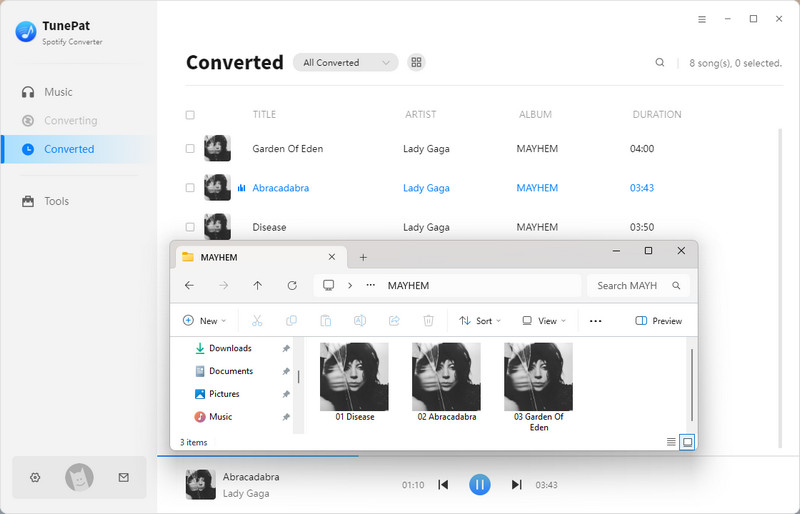Click the playing Abracadabra song title
The image size is (800, 514).
tap(281, 188)
